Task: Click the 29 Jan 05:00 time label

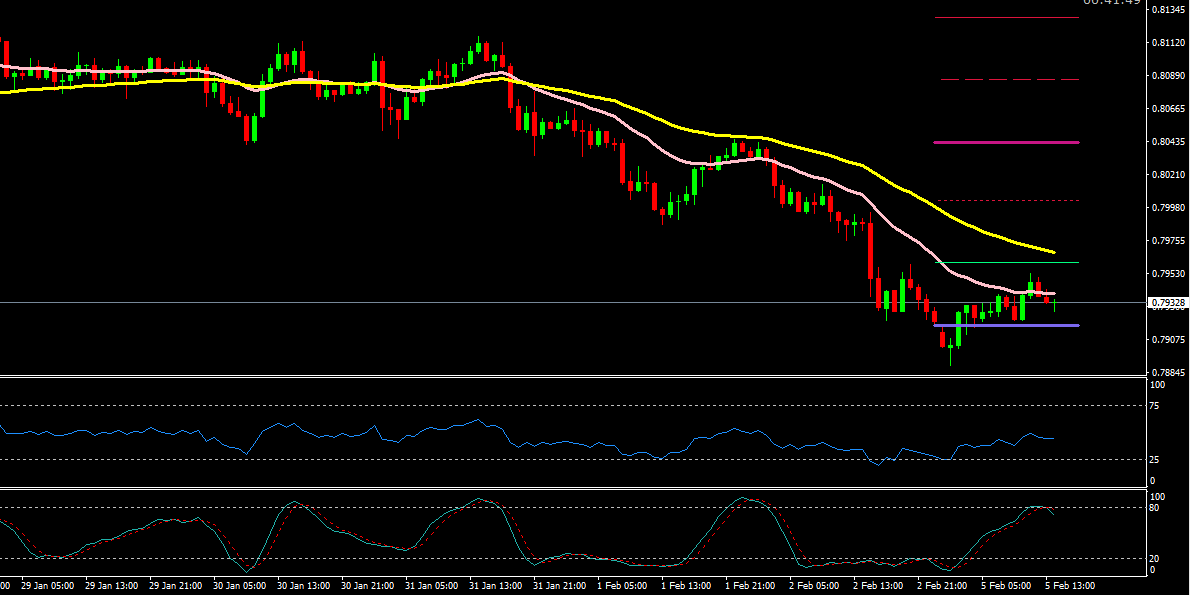Action: (49, 587)
